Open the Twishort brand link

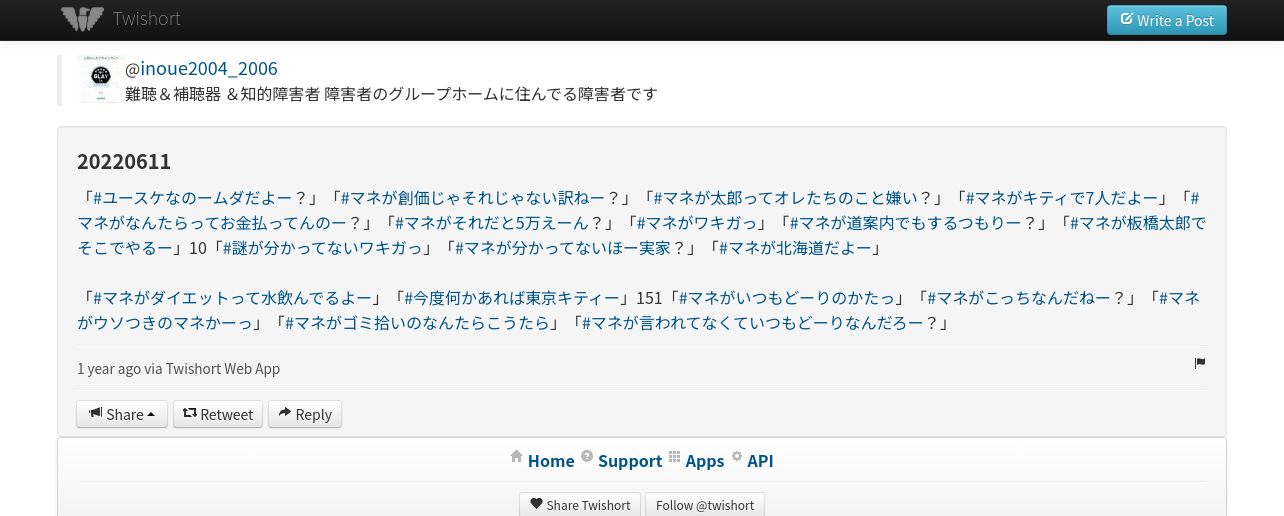[x=146, y=19]
